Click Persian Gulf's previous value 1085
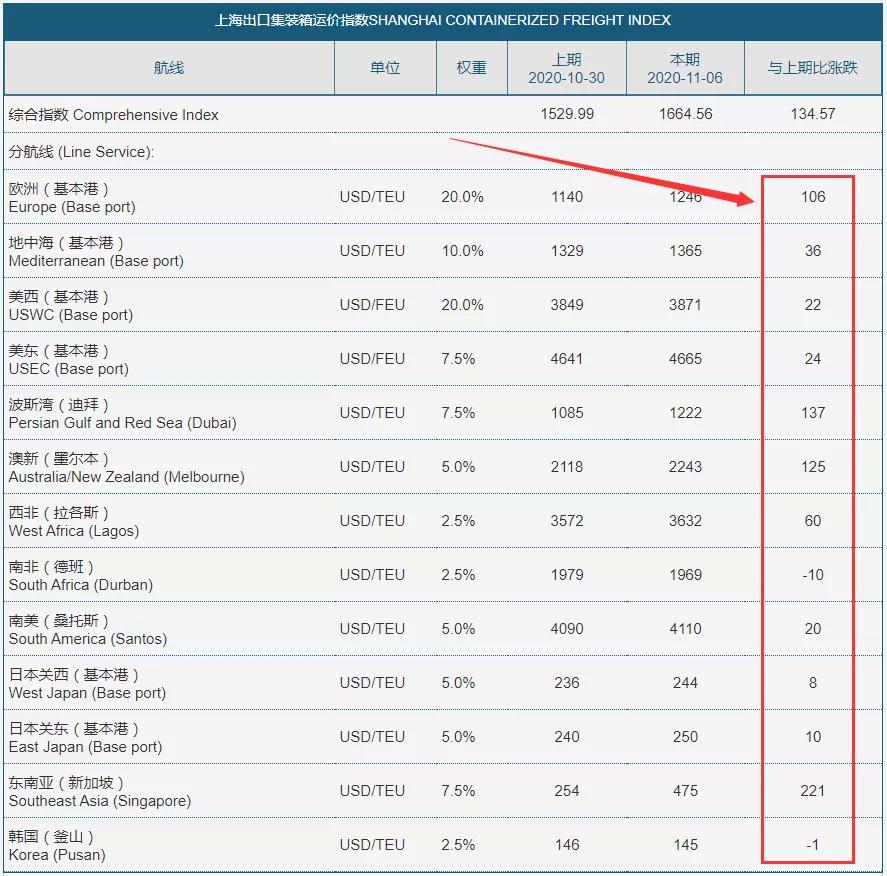The width and height of the screenshot is (887, 876). coord(567,413)
